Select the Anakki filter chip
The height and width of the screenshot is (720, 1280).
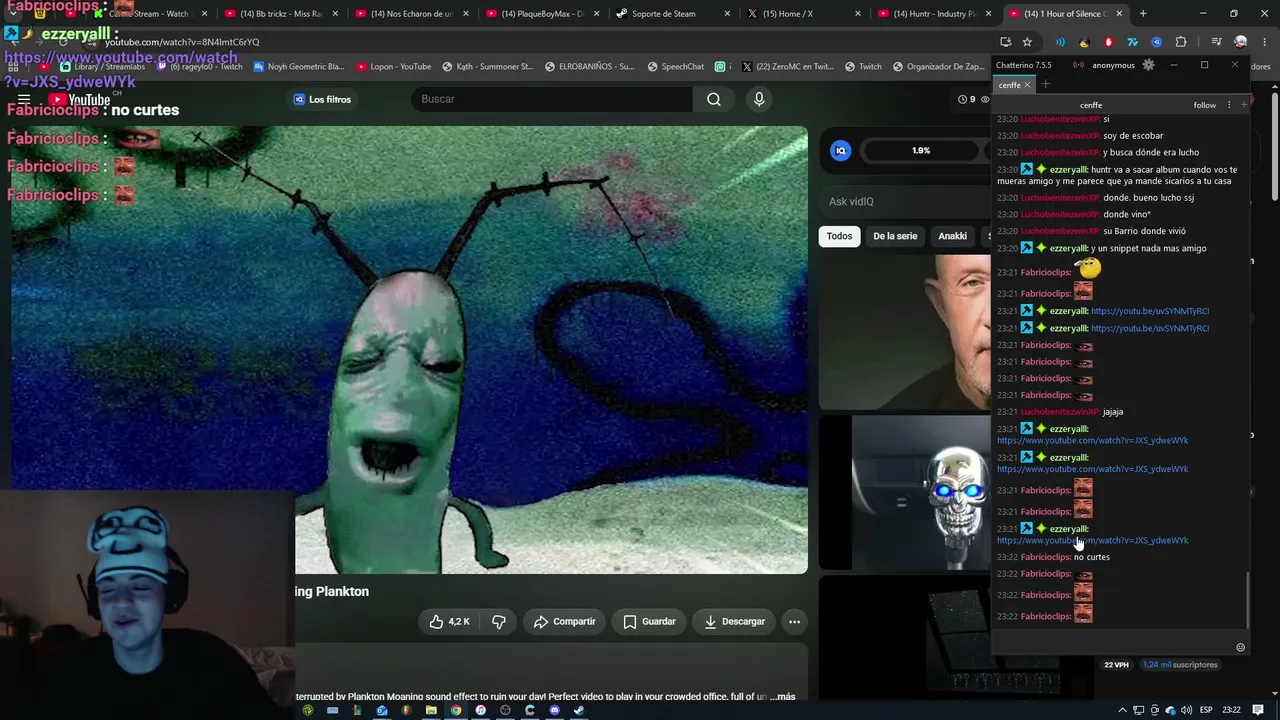point(953,236)
